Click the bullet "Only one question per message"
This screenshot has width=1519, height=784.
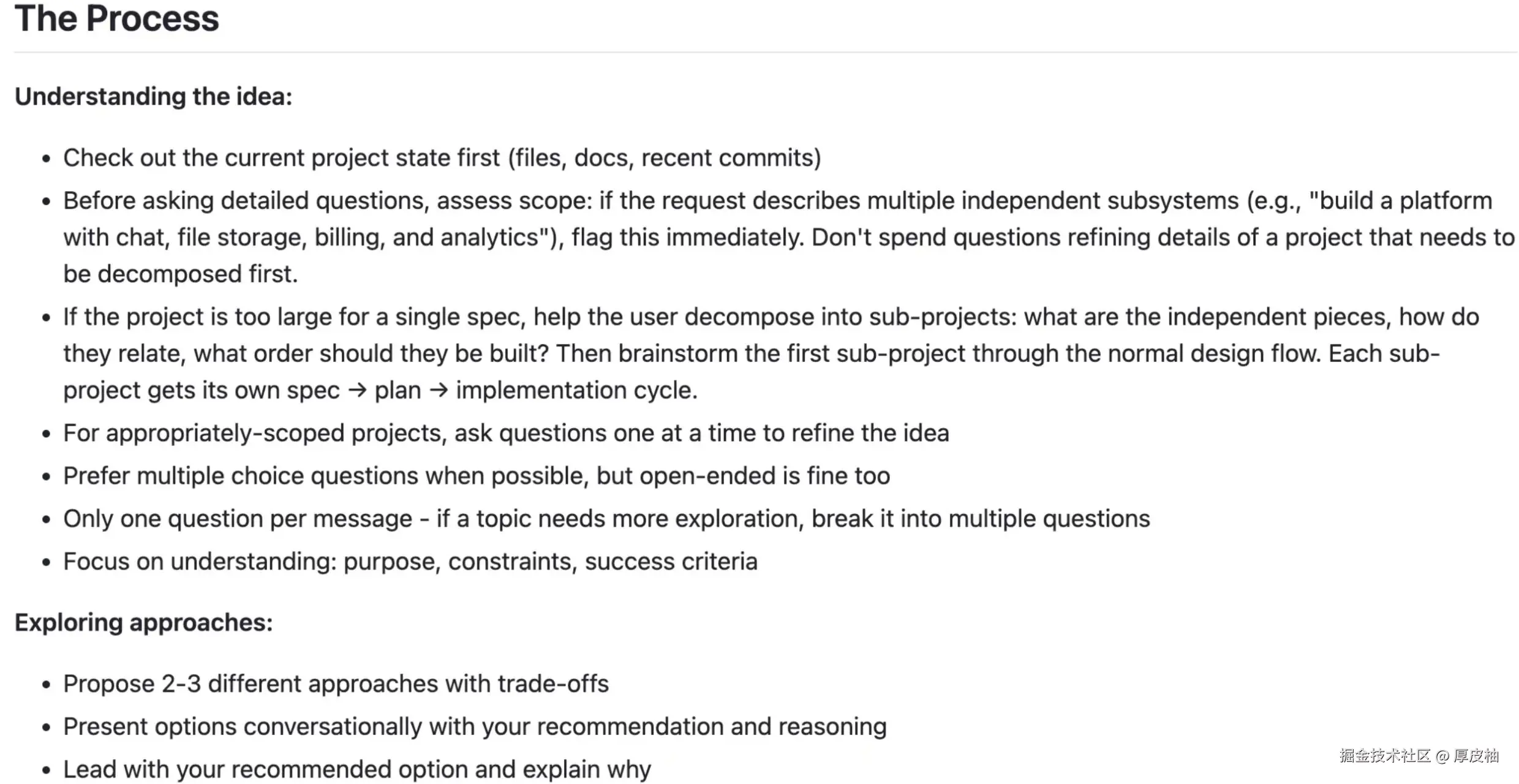[606, 519]
